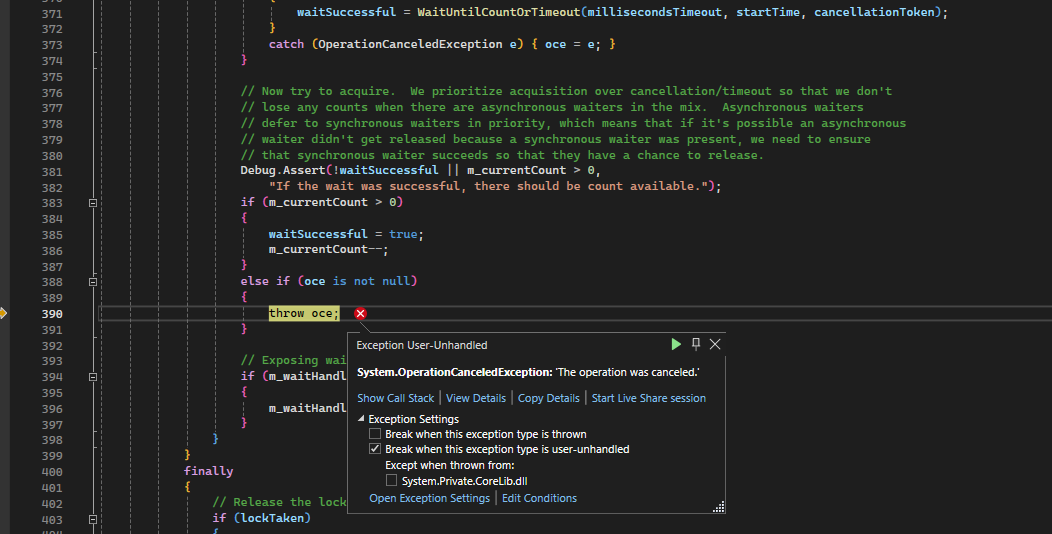Click Edit Conditions link
This screenshot has width=1052, height=534.
(x=539, y=498)
